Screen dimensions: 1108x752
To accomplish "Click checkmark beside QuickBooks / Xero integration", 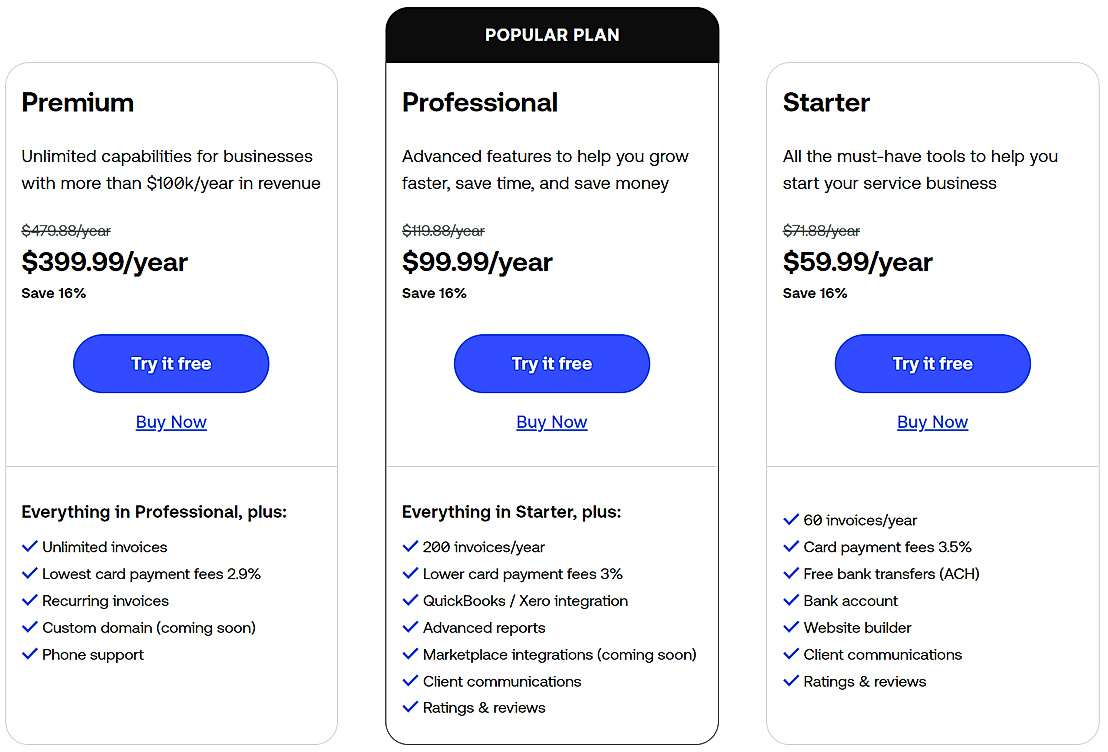I will point(410,601).
